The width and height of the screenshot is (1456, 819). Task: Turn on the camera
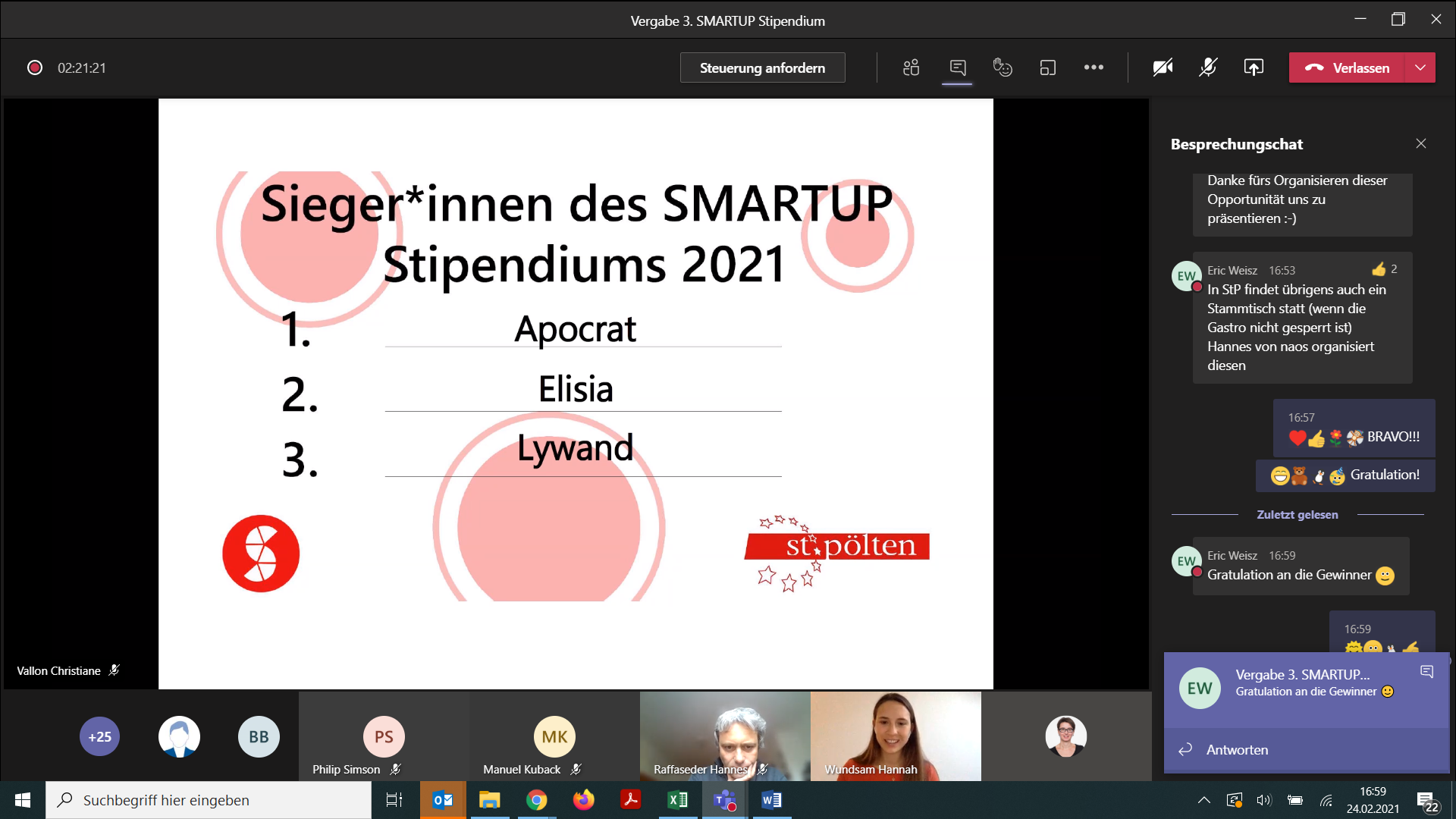point(1163,67)
